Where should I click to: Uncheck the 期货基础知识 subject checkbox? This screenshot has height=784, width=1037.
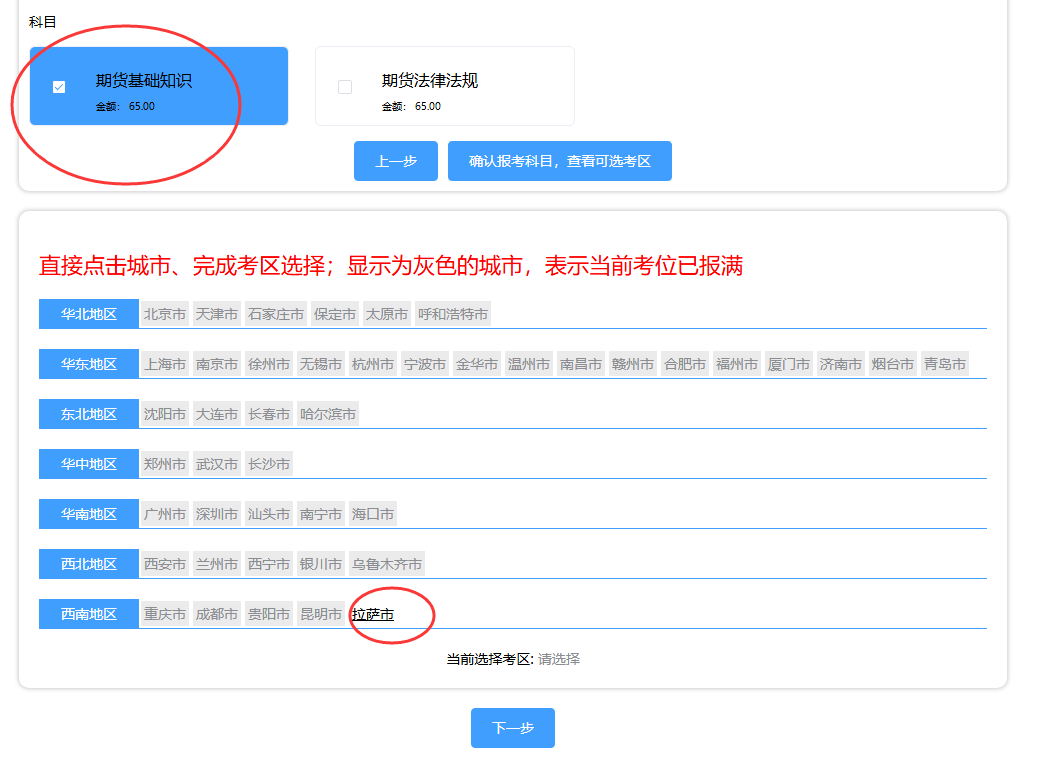click(x=59, y=87)
